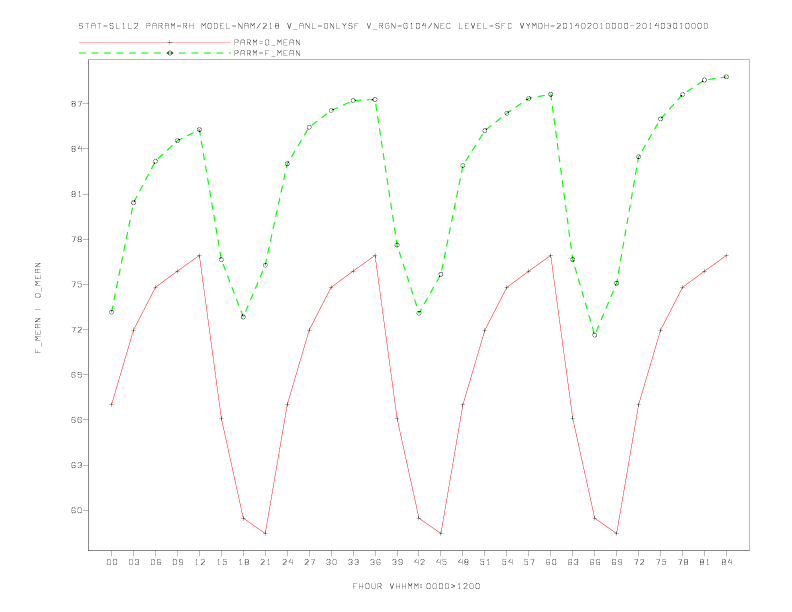Click y-axis tick label 60
Image resolution: width=792 pixels, height=612 pixels.
(76, 511)
